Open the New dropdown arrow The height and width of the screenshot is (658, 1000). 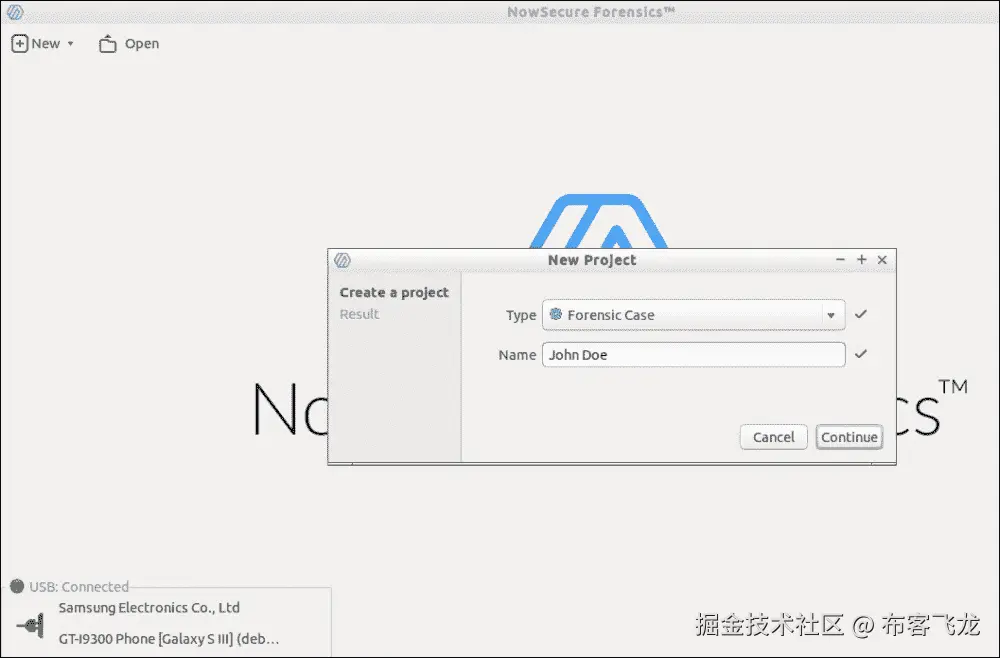[70, 44]
